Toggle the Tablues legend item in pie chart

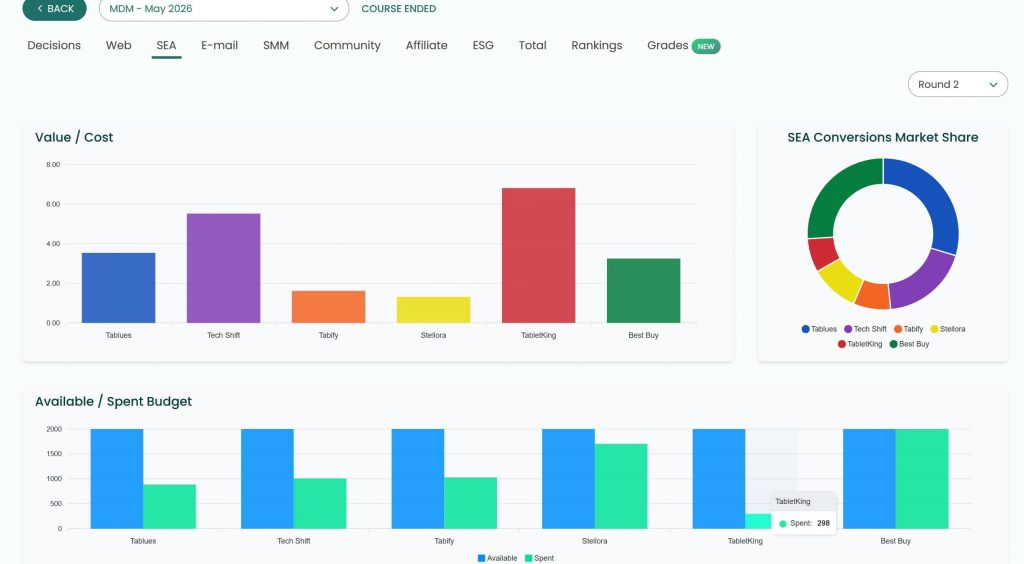tap(819, 329)
